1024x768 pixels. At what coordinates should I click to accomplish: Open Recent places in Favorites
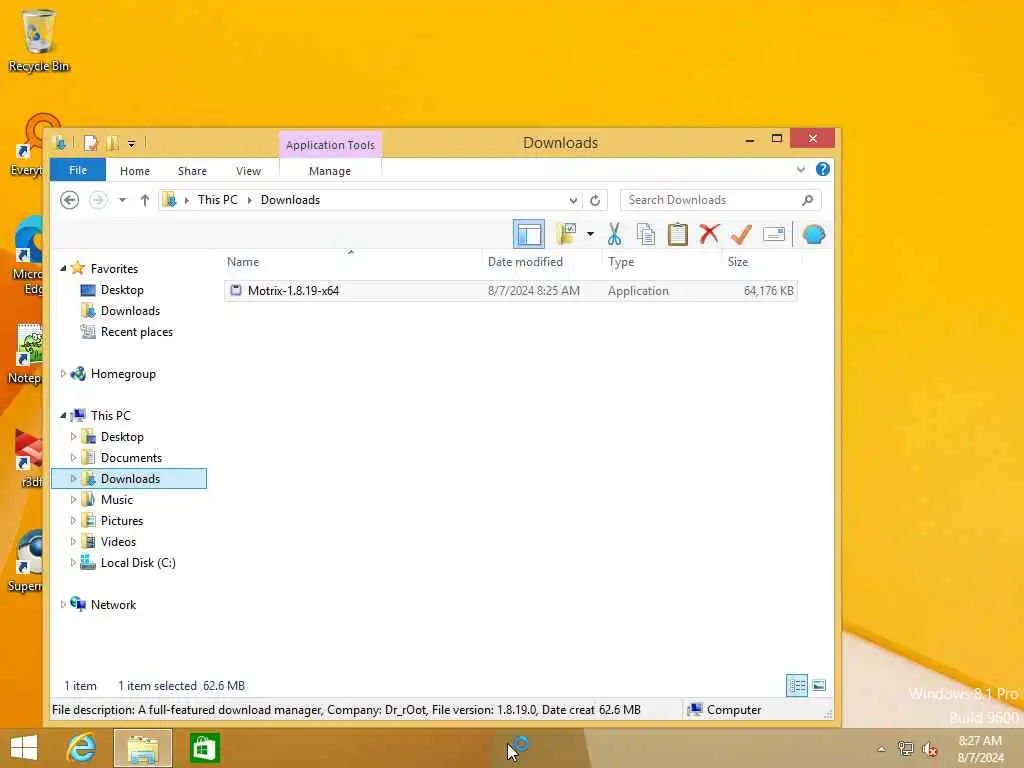[136, 332]
